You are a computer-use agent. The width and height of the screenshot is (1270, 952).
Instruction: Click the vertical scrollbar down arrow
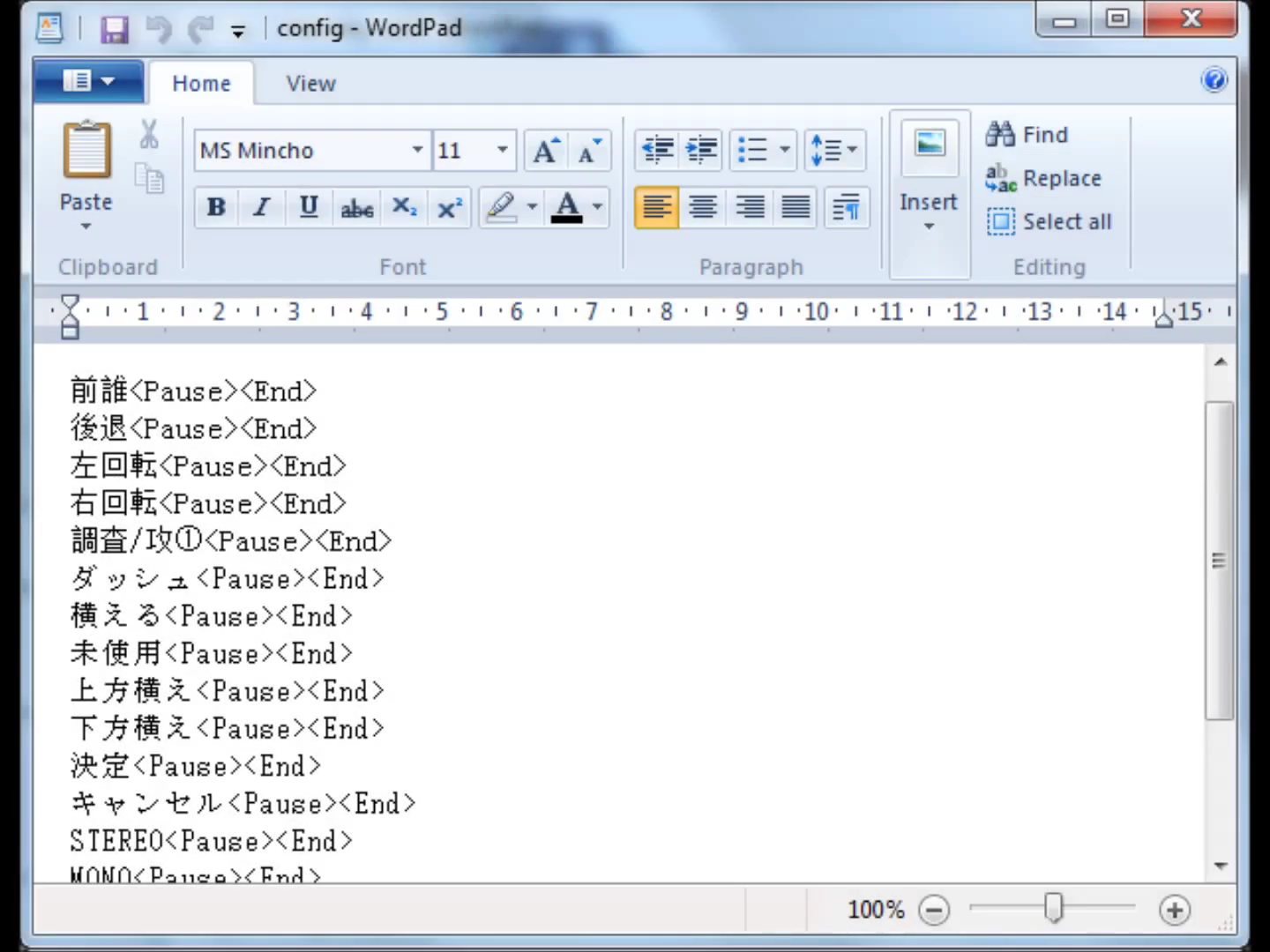pos(1221,866)
